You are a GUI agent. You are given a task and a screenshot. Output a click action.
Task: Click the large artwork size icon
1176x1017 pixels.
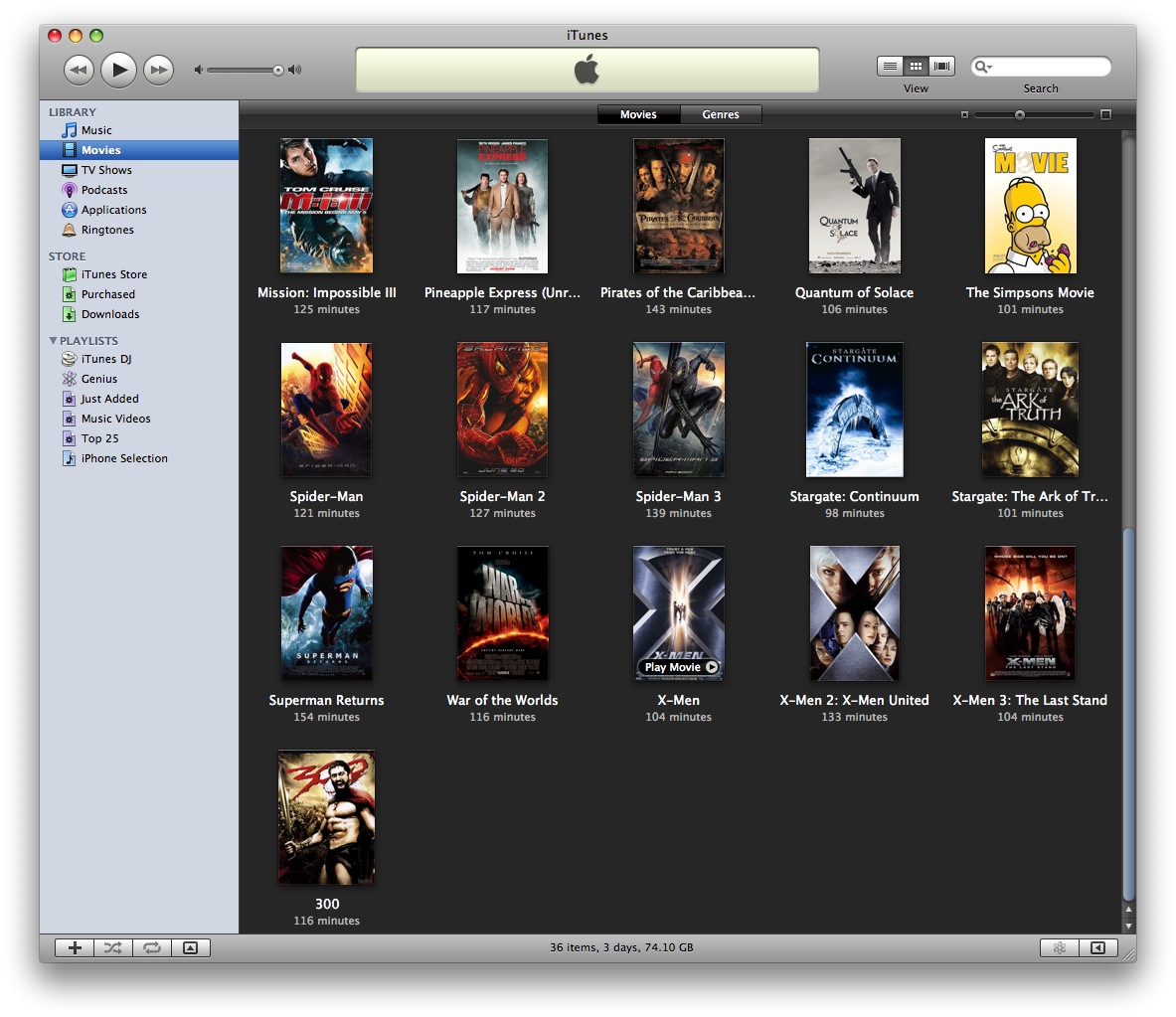[1105, 114]
